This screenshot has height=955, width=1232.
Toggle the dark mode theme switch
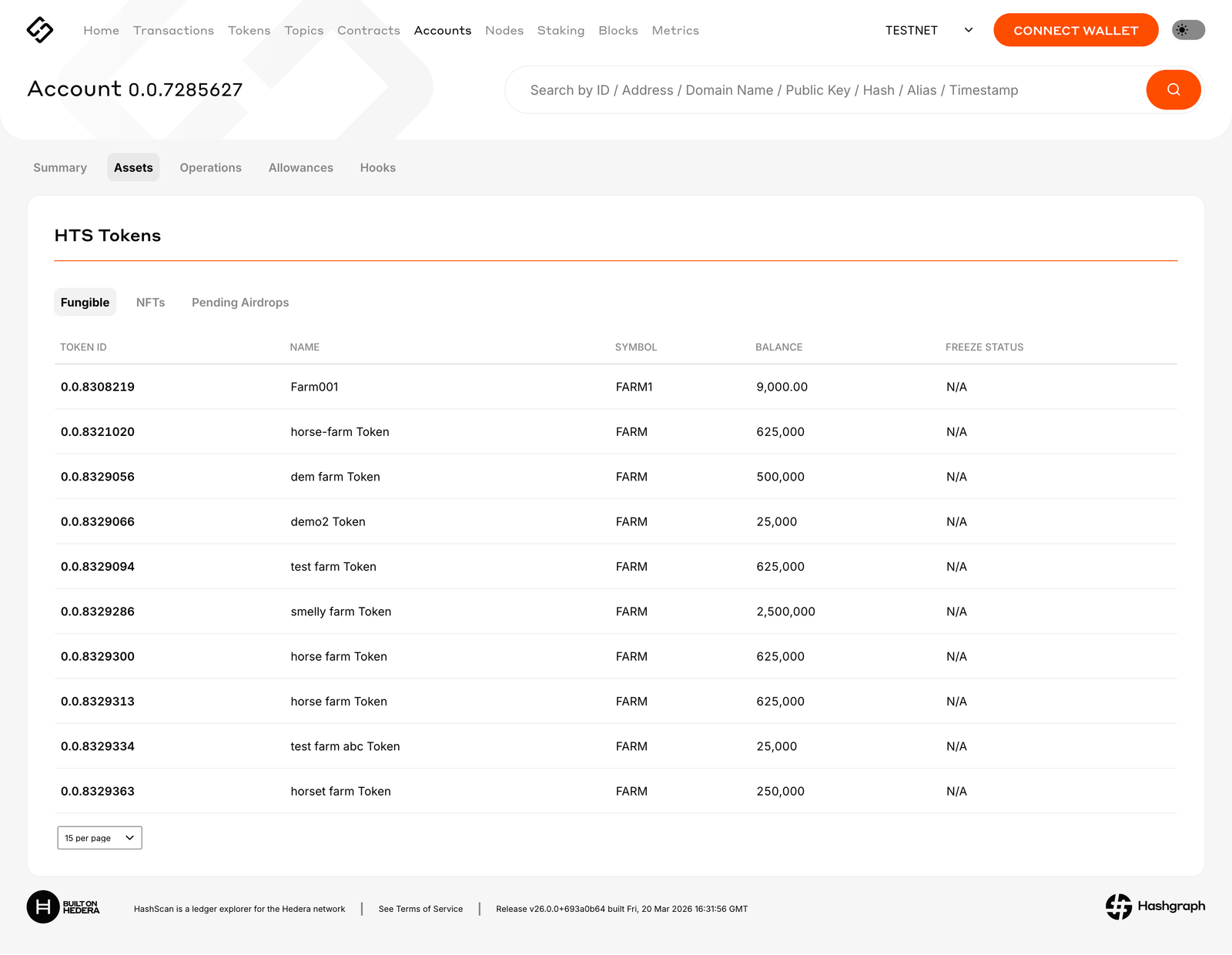click(x=1188, y=30)
